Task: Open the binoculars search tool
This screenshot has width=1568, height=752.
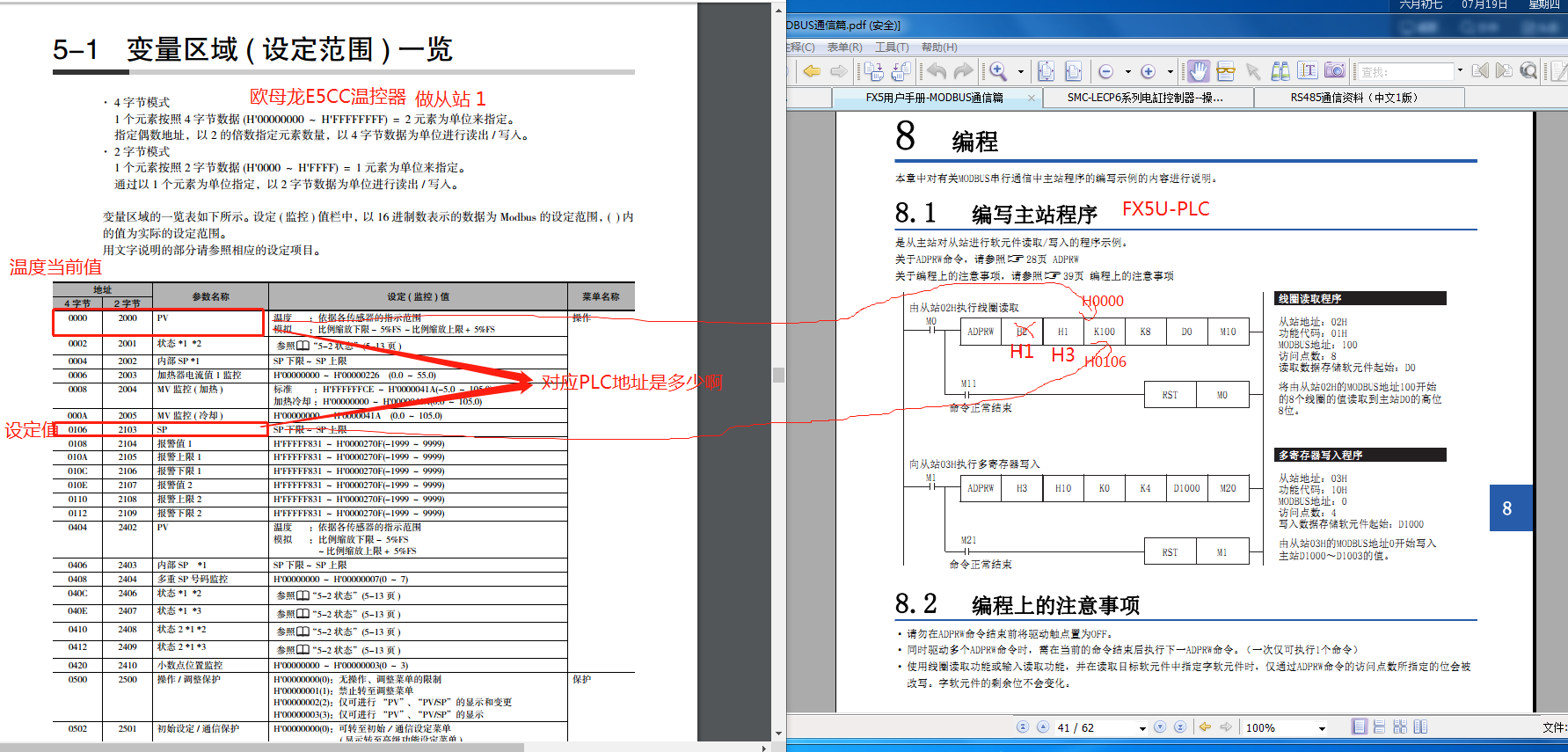Action: tap(1280, 71)
